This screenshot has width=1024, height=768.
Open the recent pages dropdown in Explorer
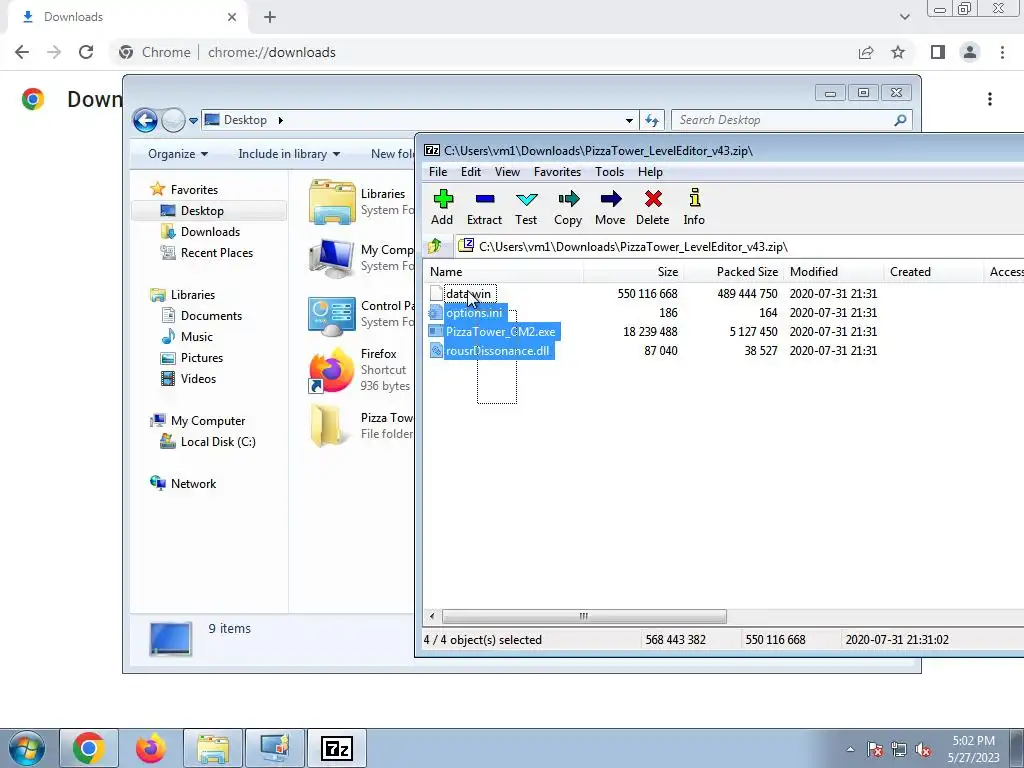193,121
